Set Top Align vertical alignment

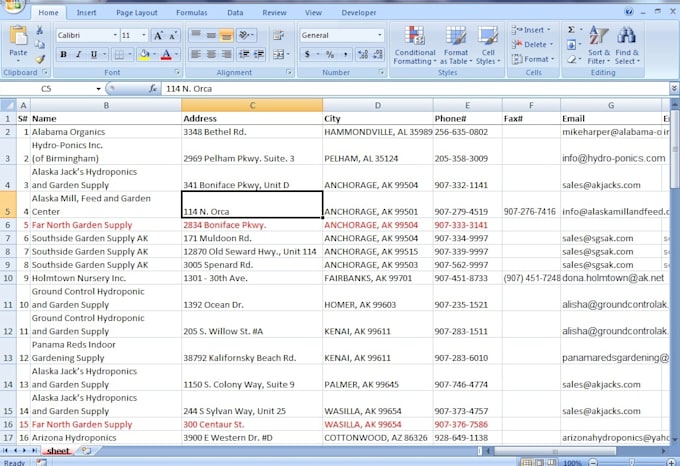tap(196, 35)
